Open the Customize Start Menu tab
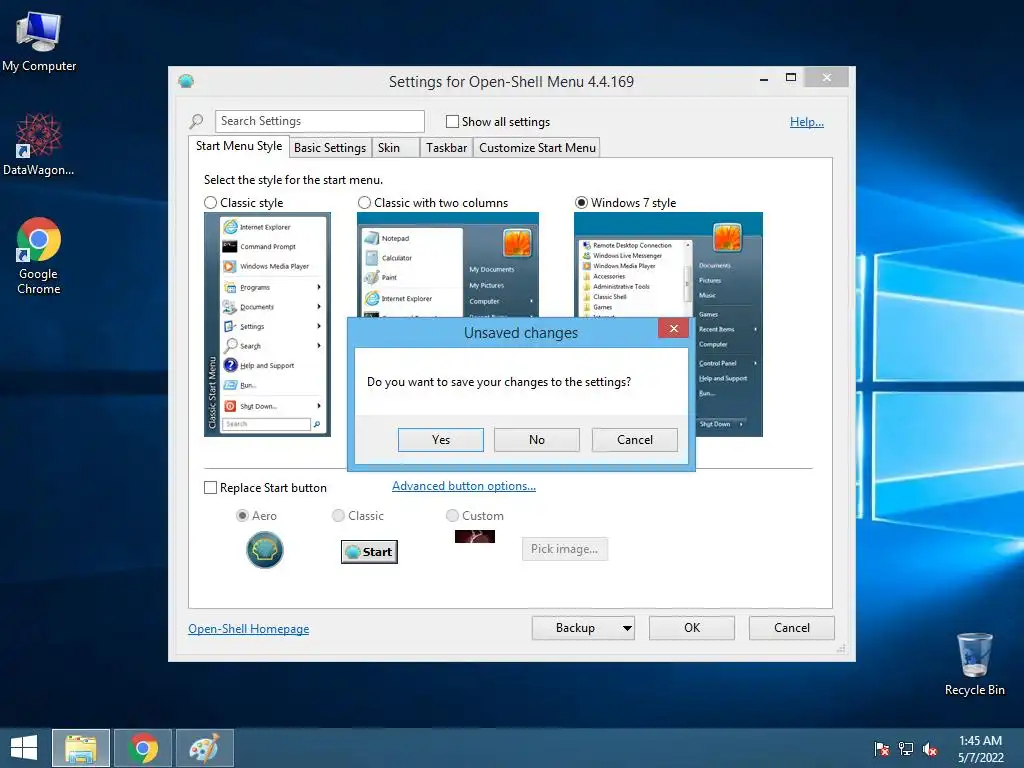The width and height of the screenshot is (1024, 768). point(537,148)
